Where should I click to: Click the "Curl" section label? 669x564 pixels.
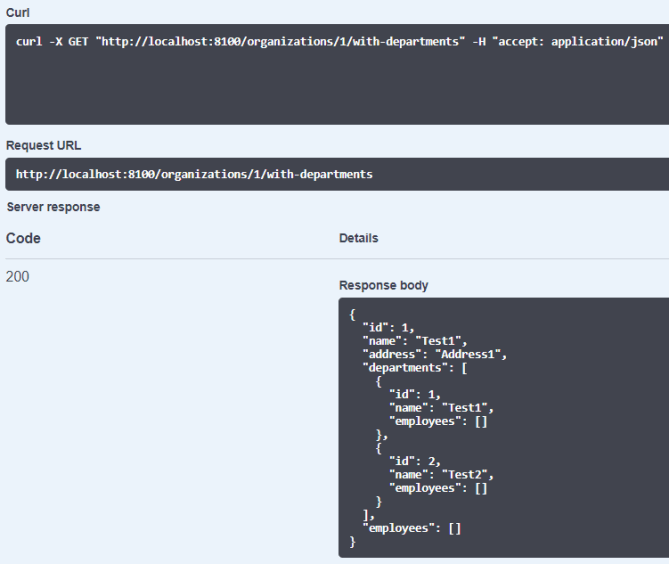pos(17,11)
